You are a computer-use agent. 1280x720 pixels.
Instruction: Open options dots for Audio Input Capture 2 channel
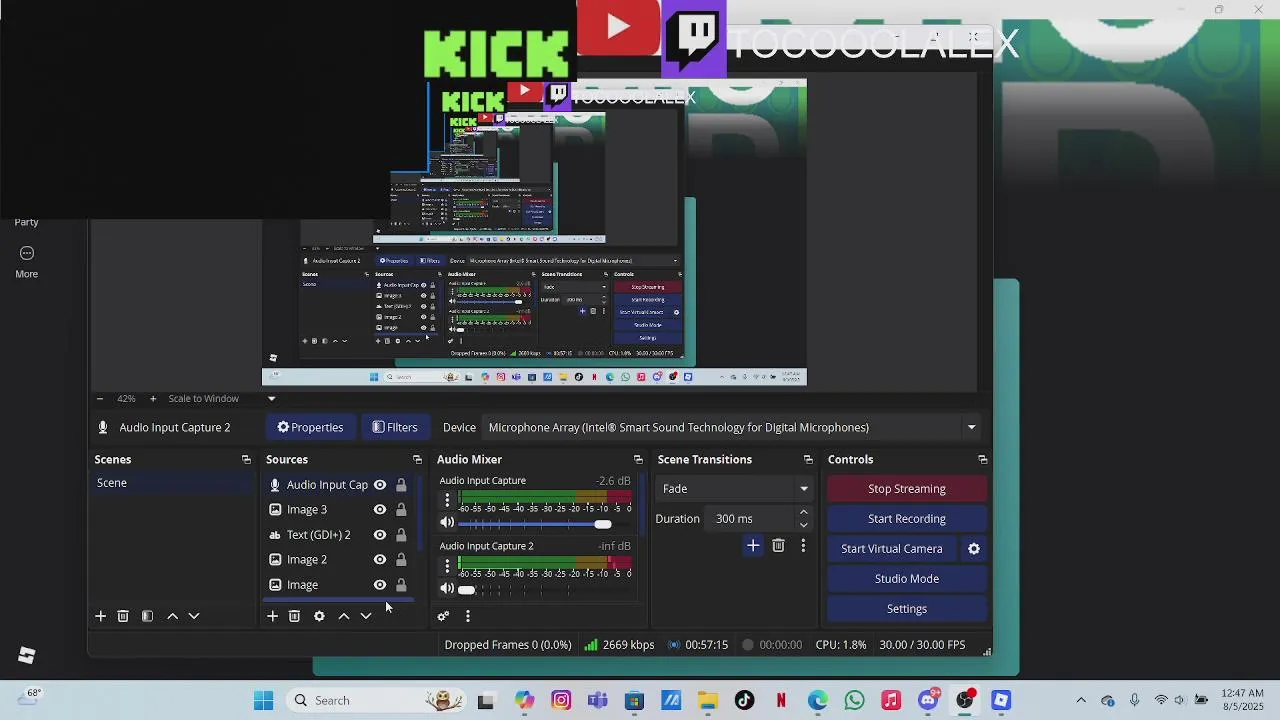coord(447,565)
